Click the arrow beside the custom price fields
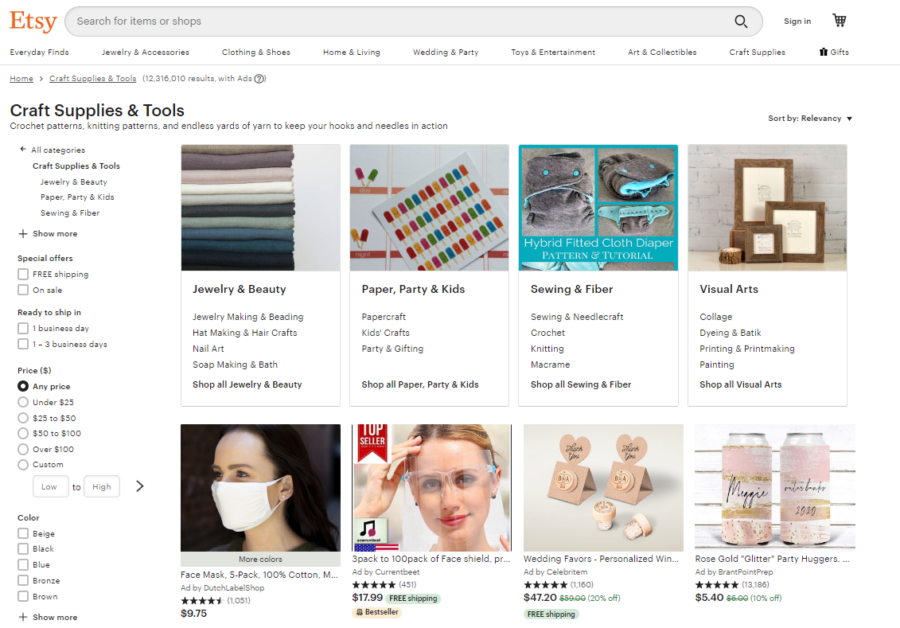The height and width of the screenshot is (628, 900). coord(140,486)
